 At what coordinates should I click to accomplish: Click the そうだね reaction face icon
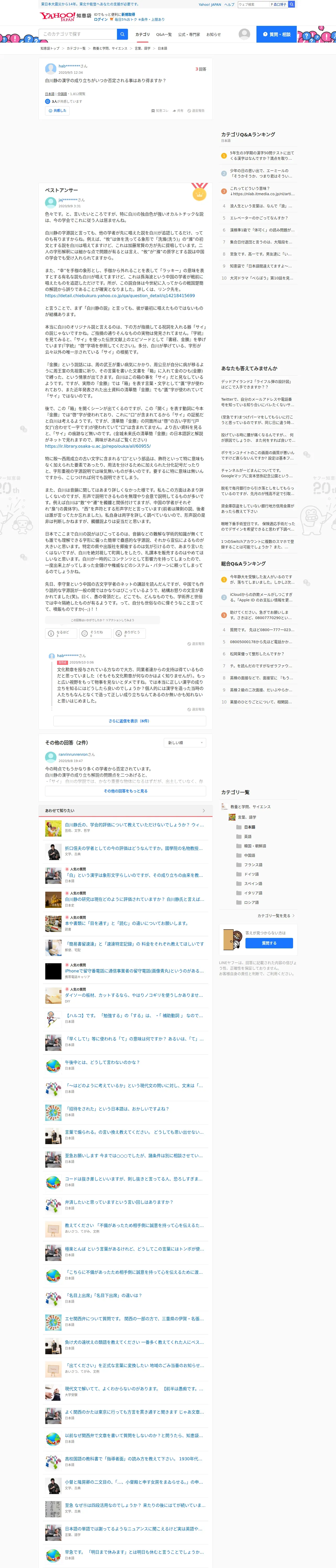(85, 634)
